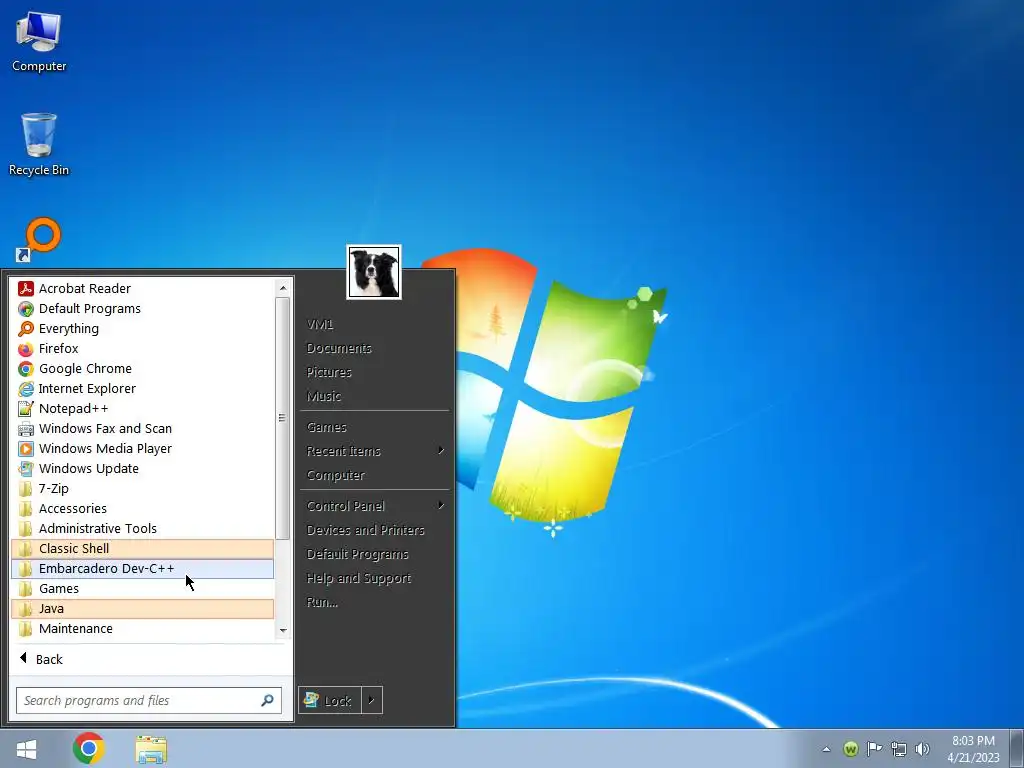Expand the Maintenance folder
1024x768 pixels.
pos(142,629)
